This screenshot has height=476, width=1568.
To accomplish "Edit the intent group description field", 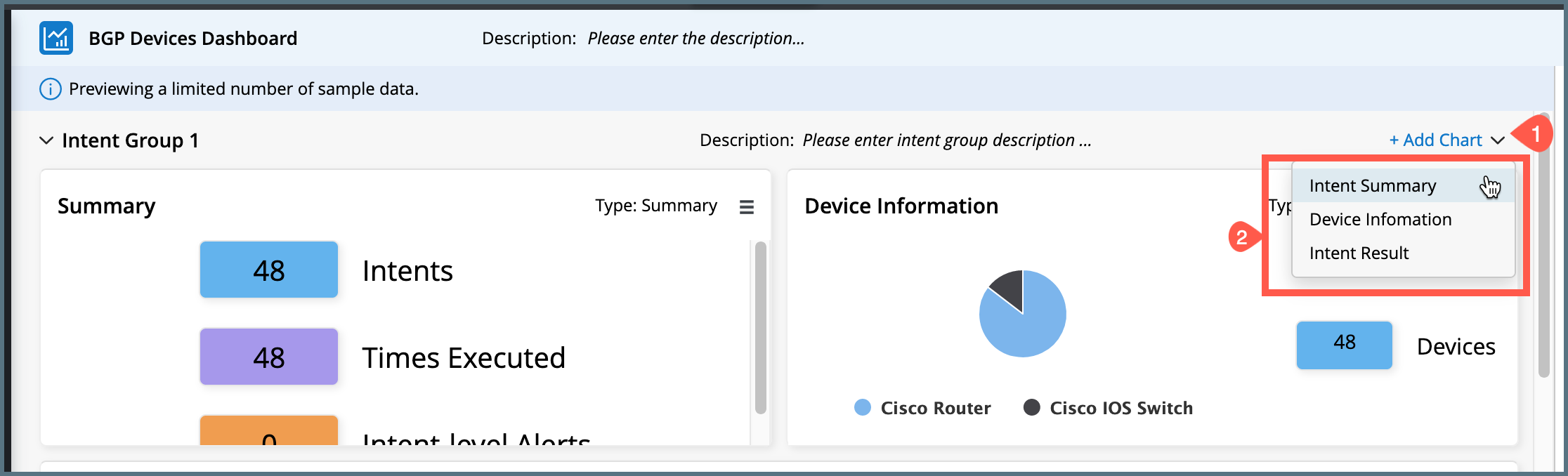I will 946,140.
